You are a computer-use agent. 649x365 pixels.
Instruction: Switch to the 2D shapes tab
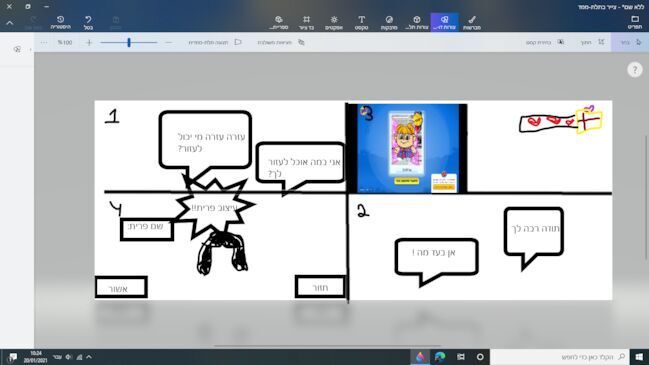point(444,22)
